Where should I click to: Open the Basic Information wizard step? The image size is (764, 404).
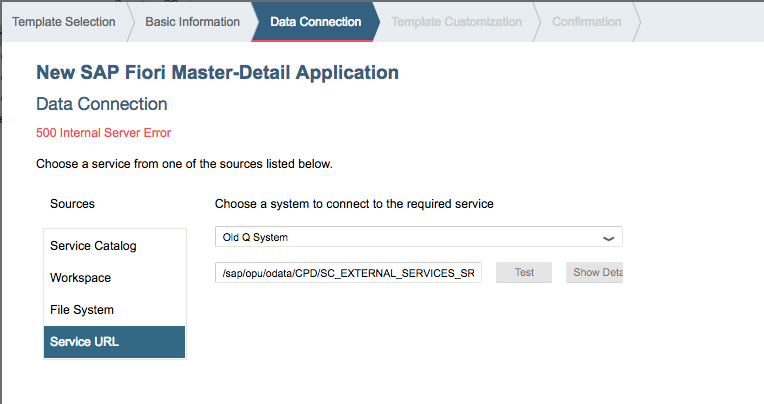pos(192,22)
